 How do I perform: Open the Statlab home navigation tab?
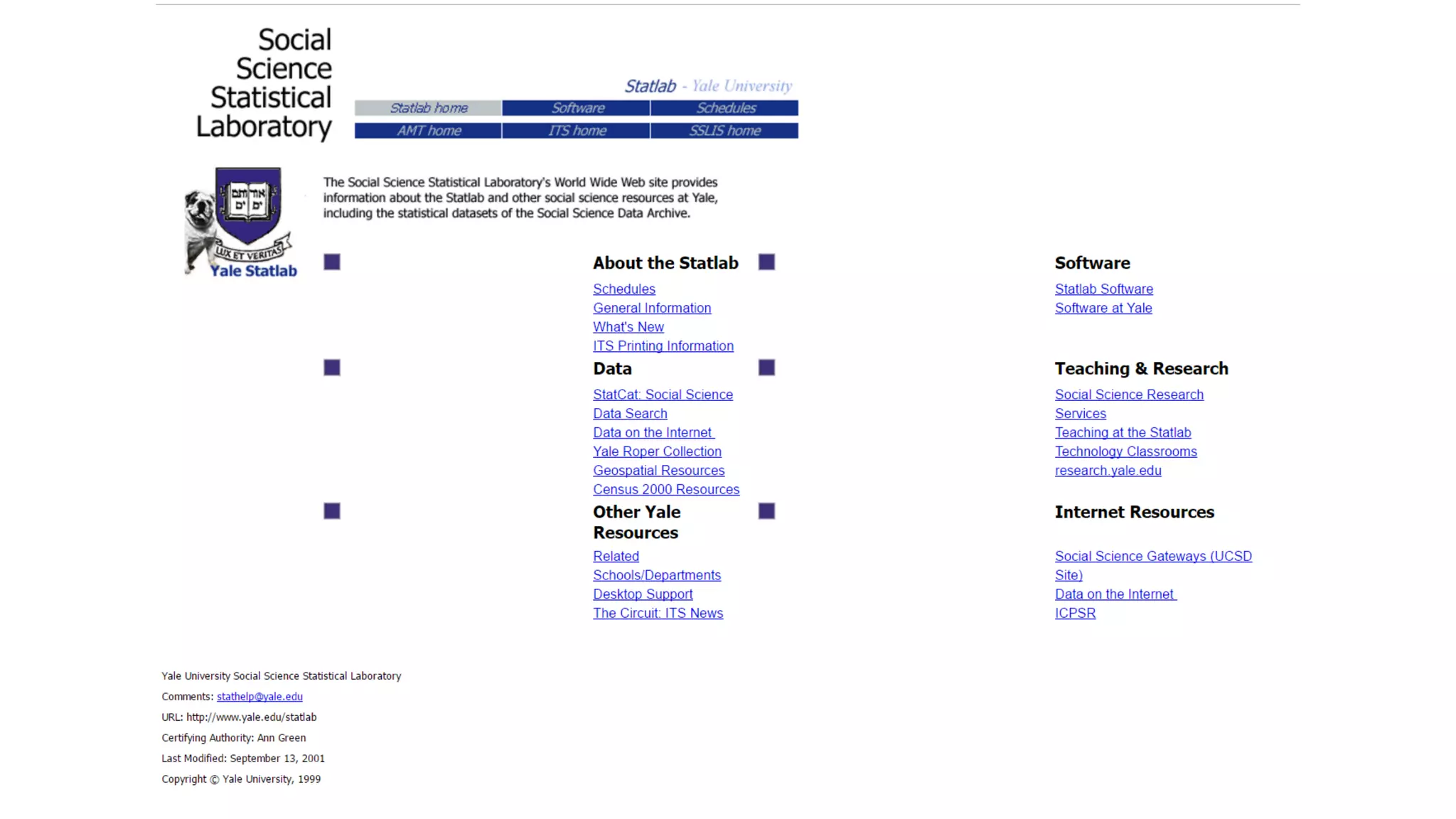tap(428, 108)
